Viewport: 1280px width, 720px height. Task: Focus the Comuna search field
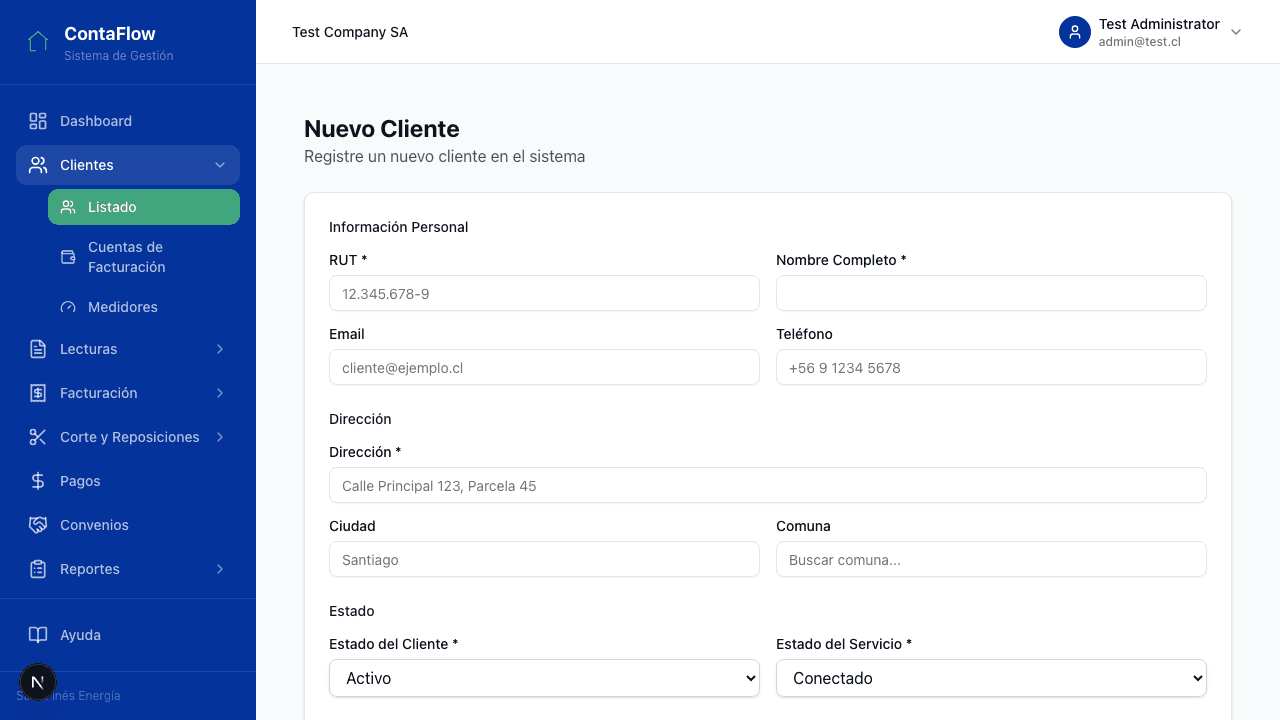point(991,560)
